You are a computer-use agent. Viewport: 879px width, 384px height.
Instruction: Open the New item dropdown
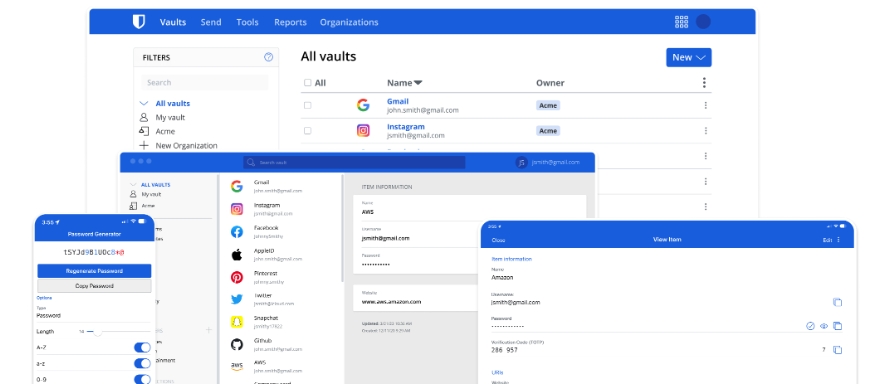[688, 57]
